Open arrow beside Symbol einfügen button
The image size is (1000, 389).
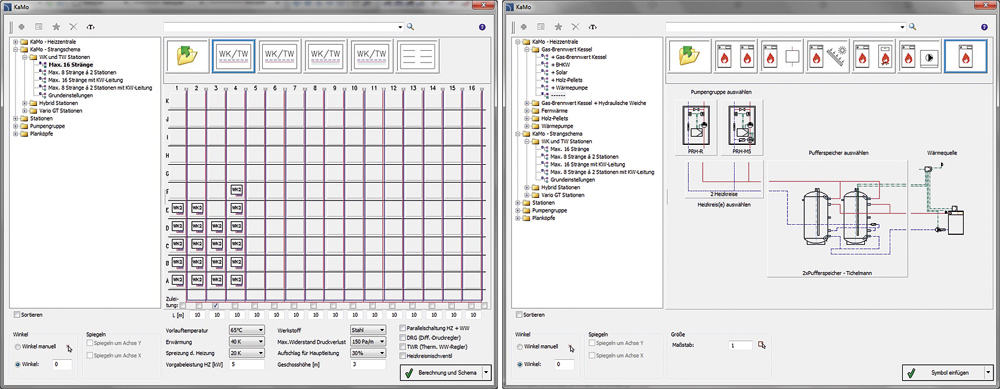pos(989,372)
